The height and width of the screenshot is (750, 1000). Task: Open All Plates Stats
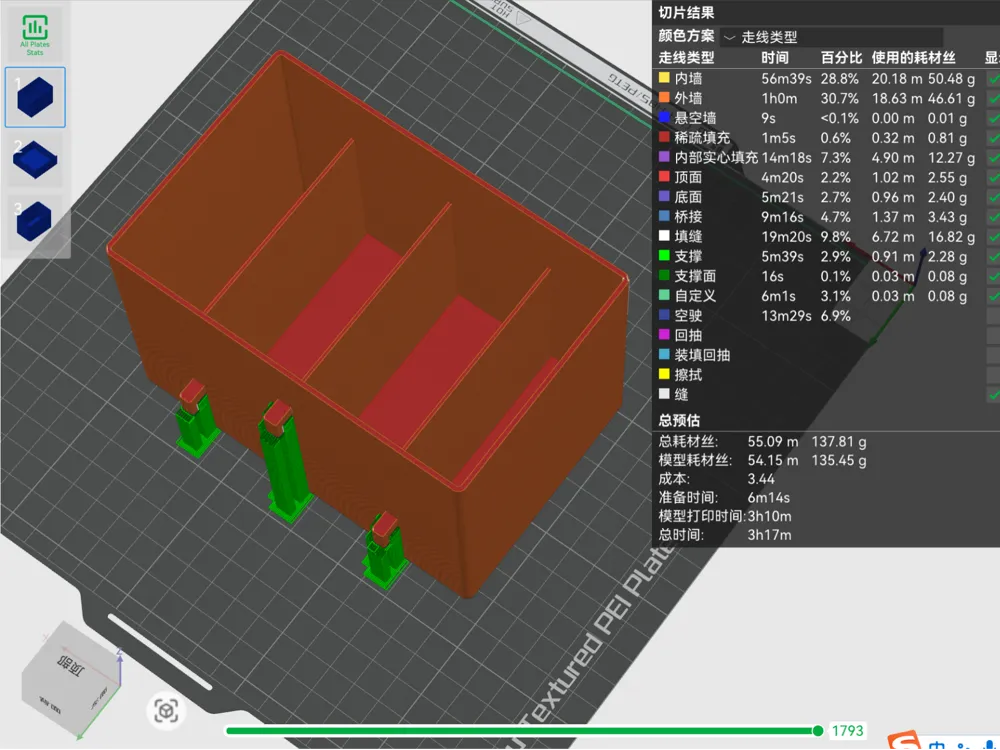click(x=35, y=35)
